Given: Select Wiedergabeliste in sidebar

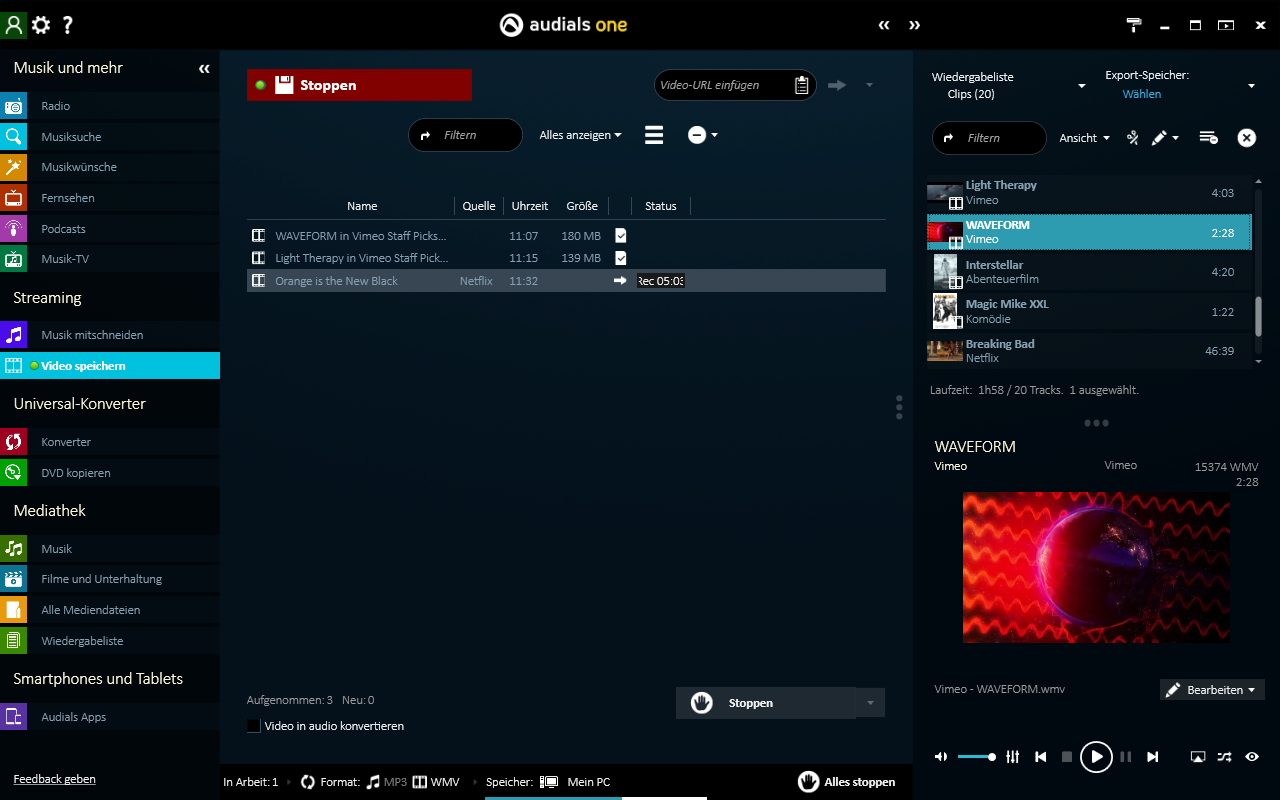Looking at the screenshot, I should pos(110,641).
